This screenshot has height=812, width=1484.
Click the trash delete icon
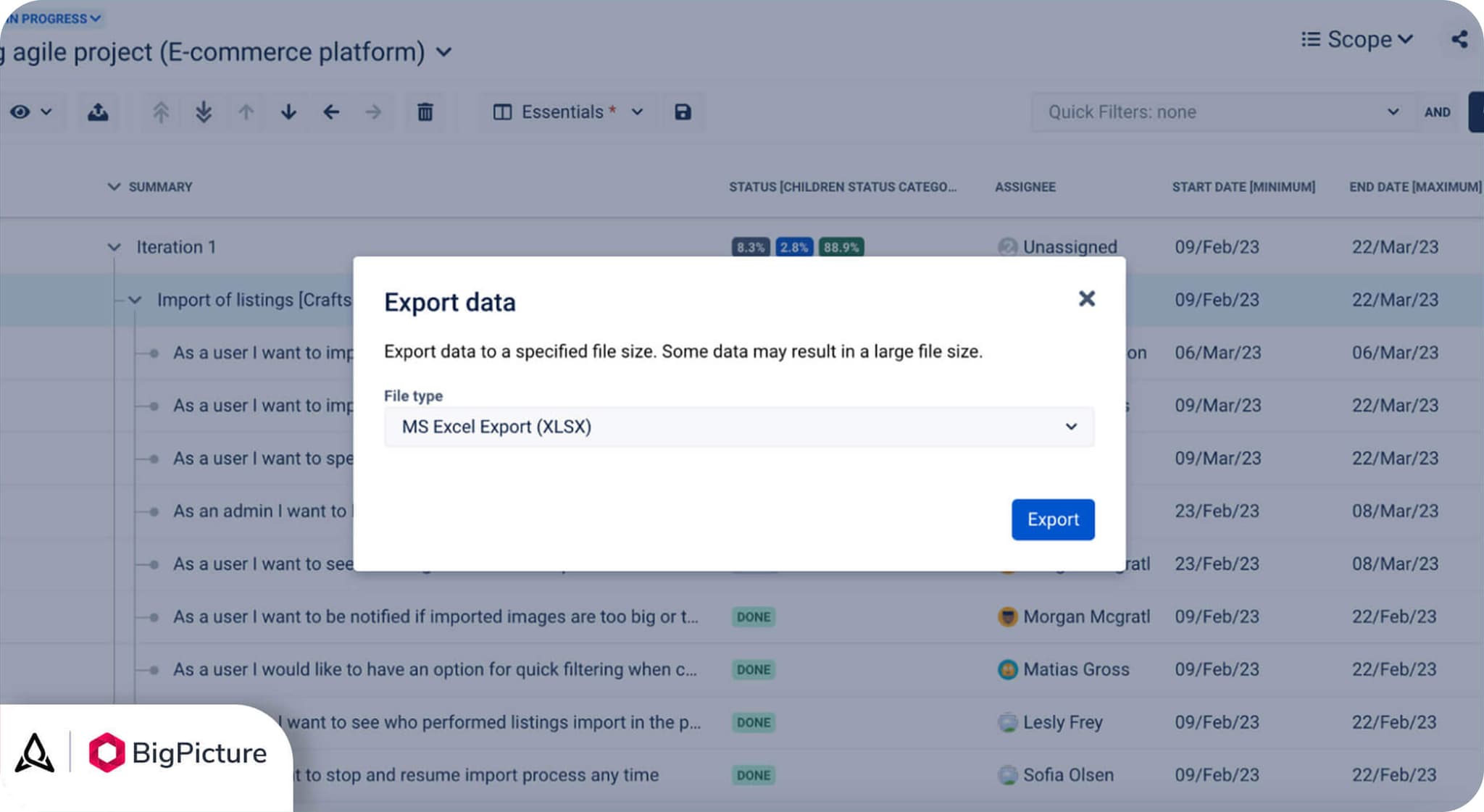point(425,112)
